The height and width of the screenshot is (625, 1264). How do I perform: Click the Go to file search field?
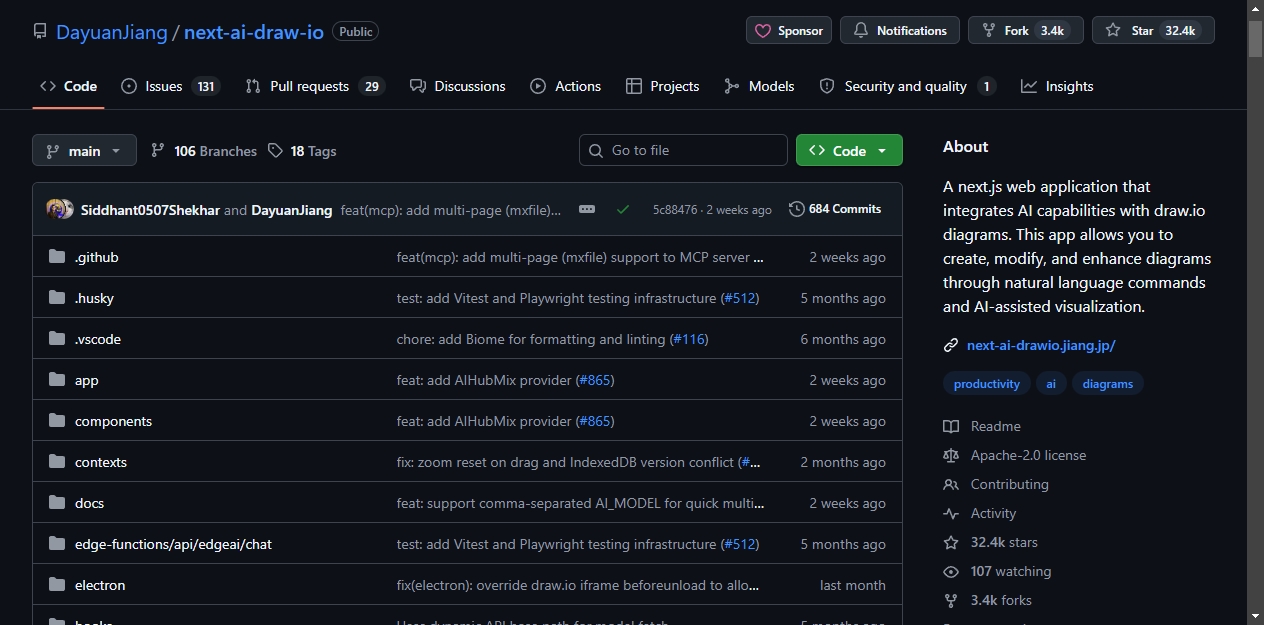coord(683,150)
